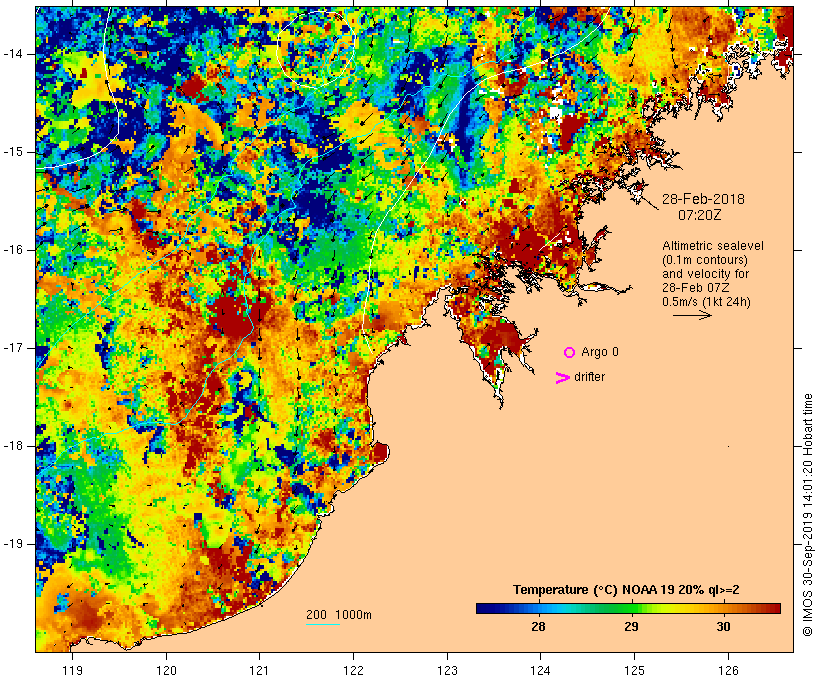The height and width of the screenshot is (680, 820).
Task: Click the 'drifter' legend label
Action: (589, 377)
